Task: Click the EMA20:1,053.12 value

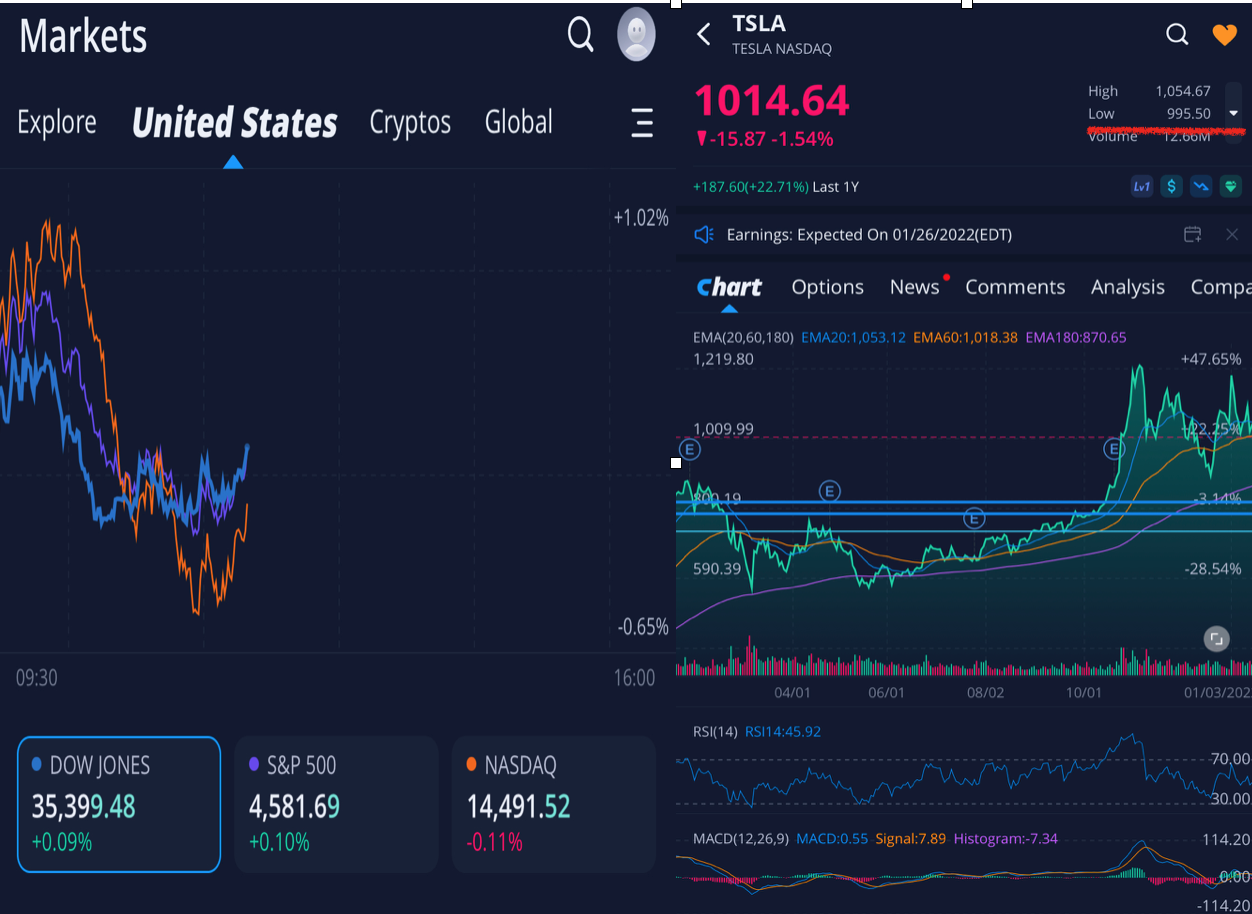Action: [x=853, y=338]
